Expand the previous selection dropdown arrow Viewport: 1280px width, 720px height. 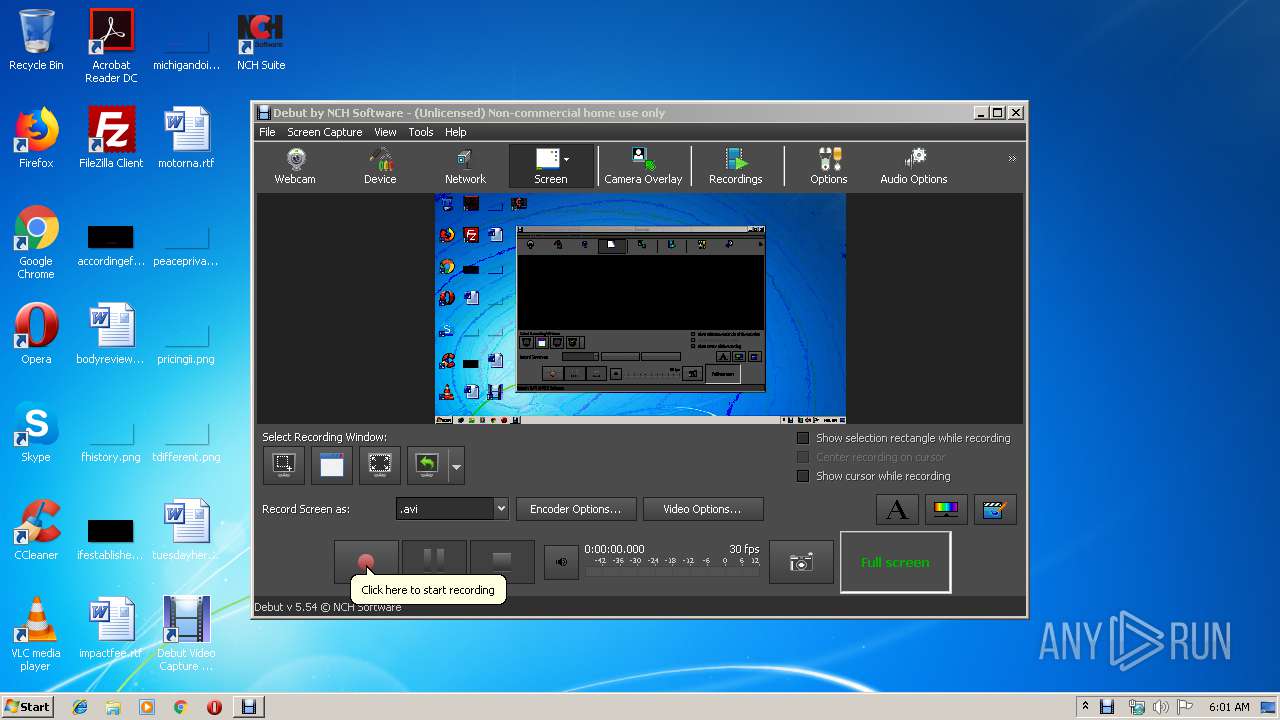point(456,466)
